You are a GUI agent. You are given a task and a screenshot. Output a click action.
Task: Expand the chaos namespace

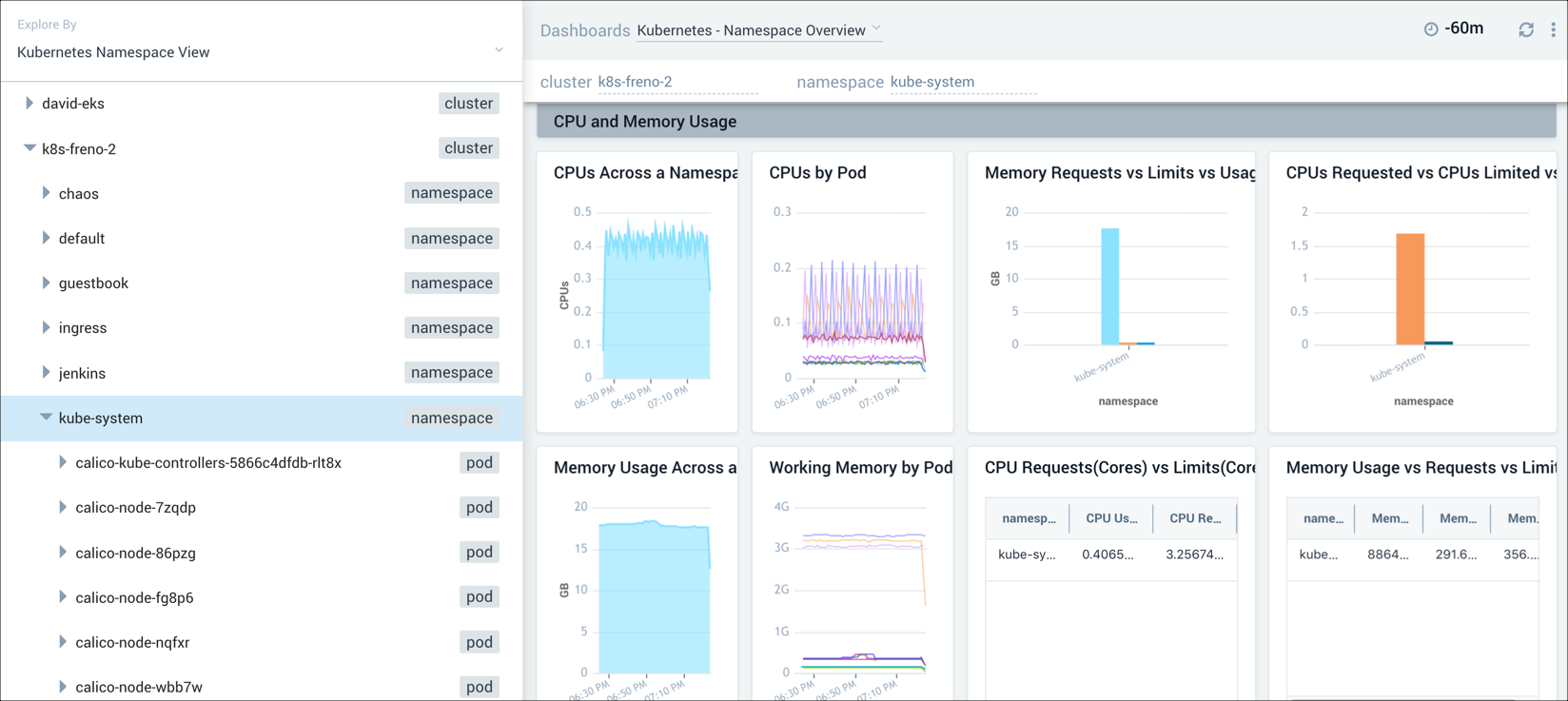pos(46,193)
